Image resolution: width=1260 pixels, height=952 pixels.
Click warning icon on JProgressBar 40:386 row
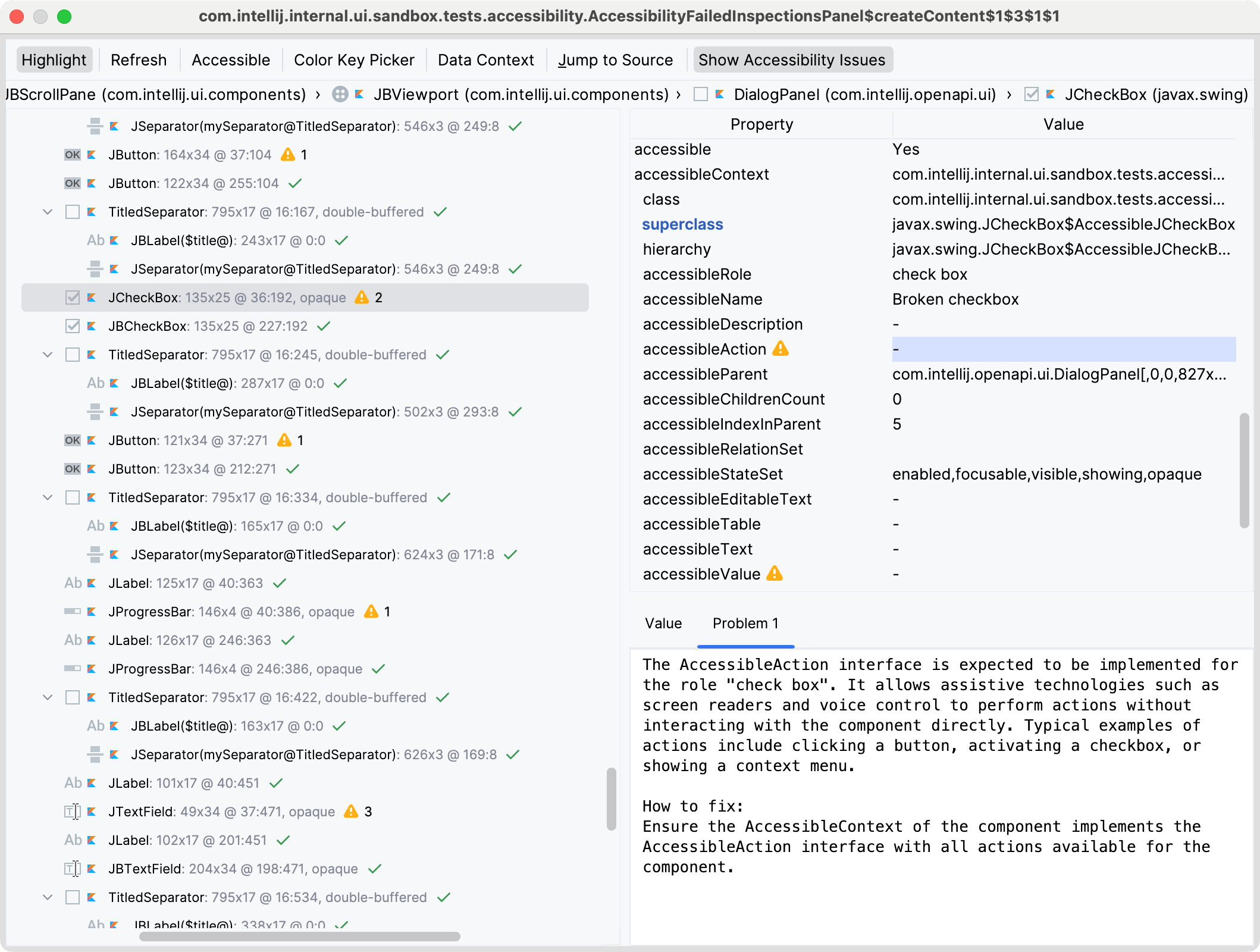point(371,612)
